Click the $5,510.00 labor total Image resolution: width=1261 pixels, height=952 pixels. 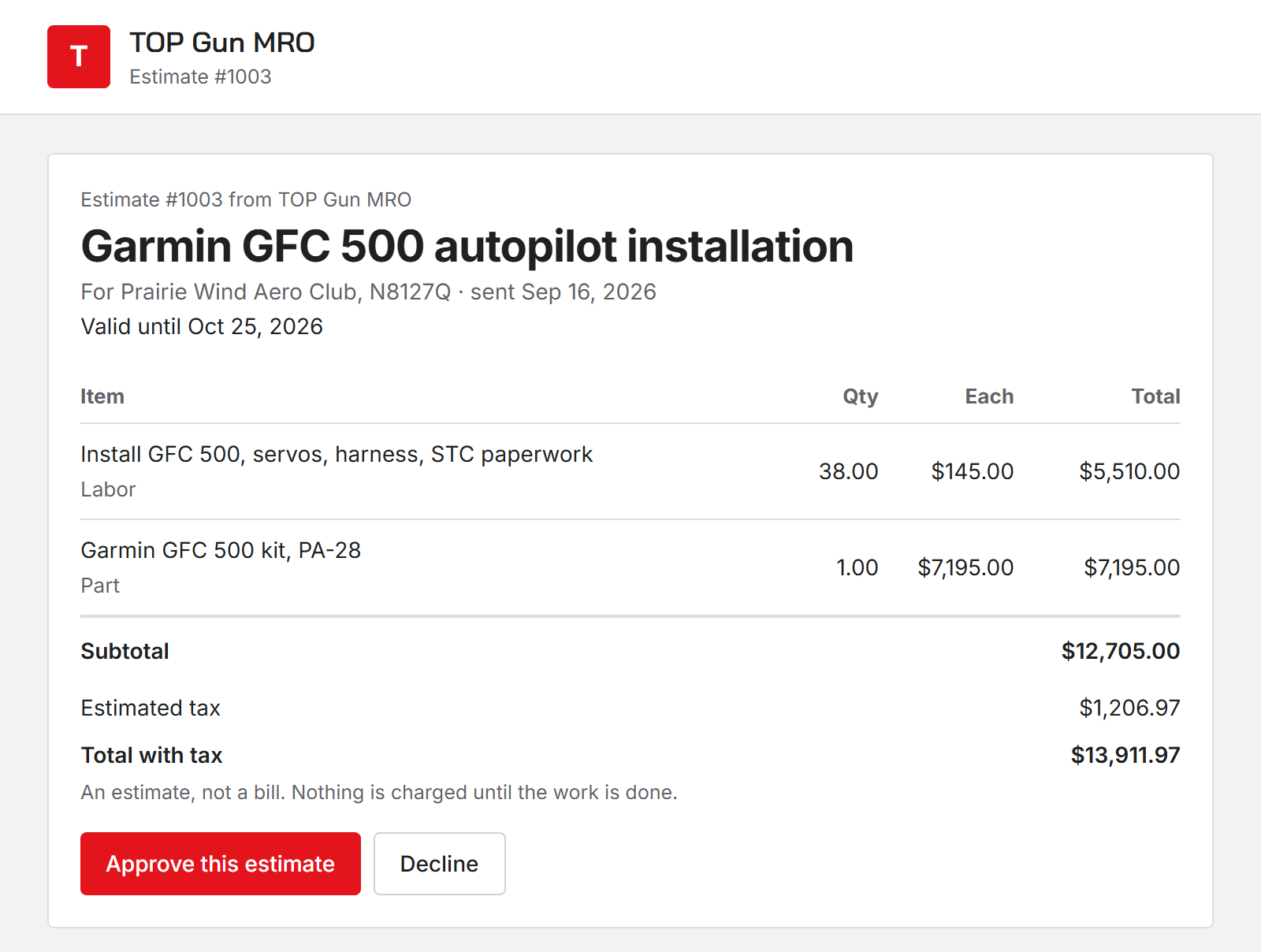pyautogui.click(x=1129, y=471)
